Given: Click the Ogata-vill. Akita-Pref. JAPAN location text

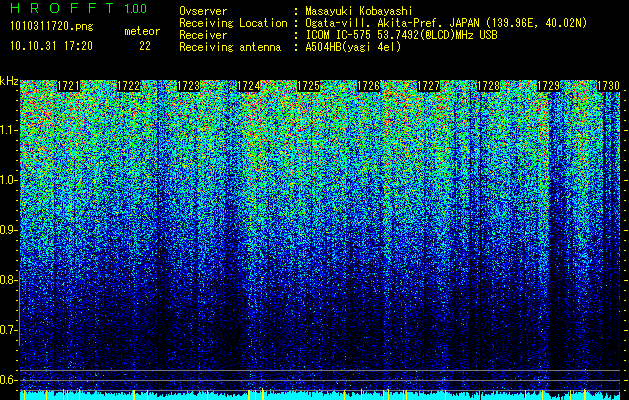Looking at the screenshot, I should pyautogui.click(x=446, y=23).
